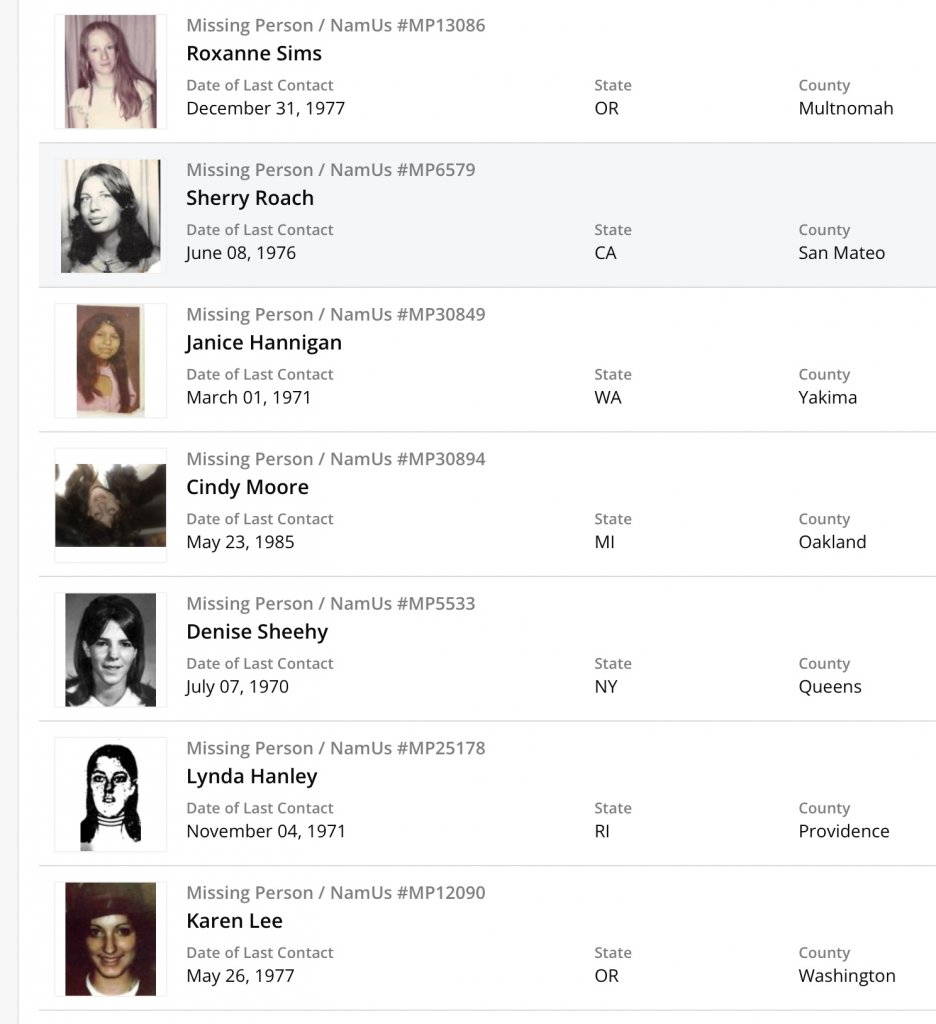Open the Cindy Moore record image

[110, 505]
